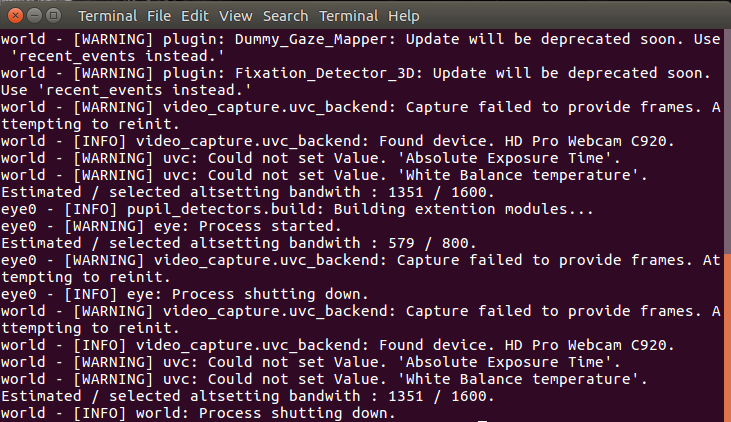Viewport: 731px width, 422px height.
Task: Maximize the Terminal window
Action: point(54,16)
